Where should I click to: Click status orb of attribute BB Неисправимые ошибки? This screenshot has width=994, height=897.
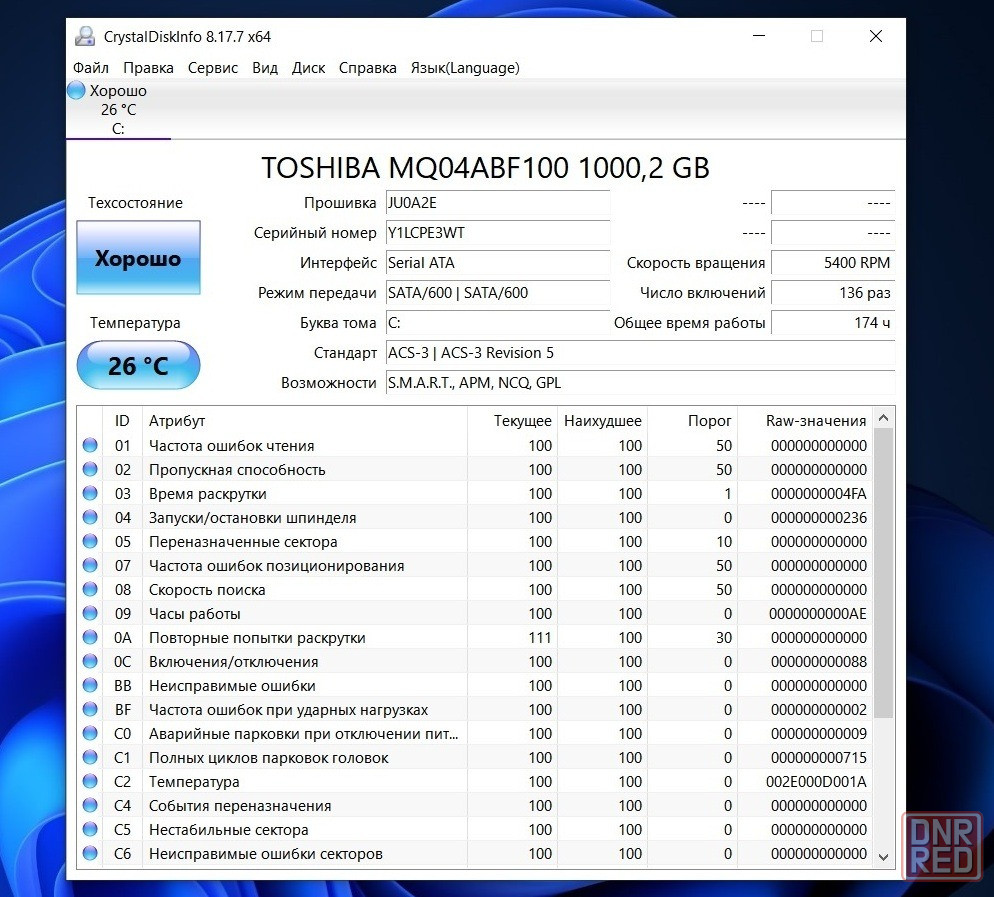tap(90, 685)
